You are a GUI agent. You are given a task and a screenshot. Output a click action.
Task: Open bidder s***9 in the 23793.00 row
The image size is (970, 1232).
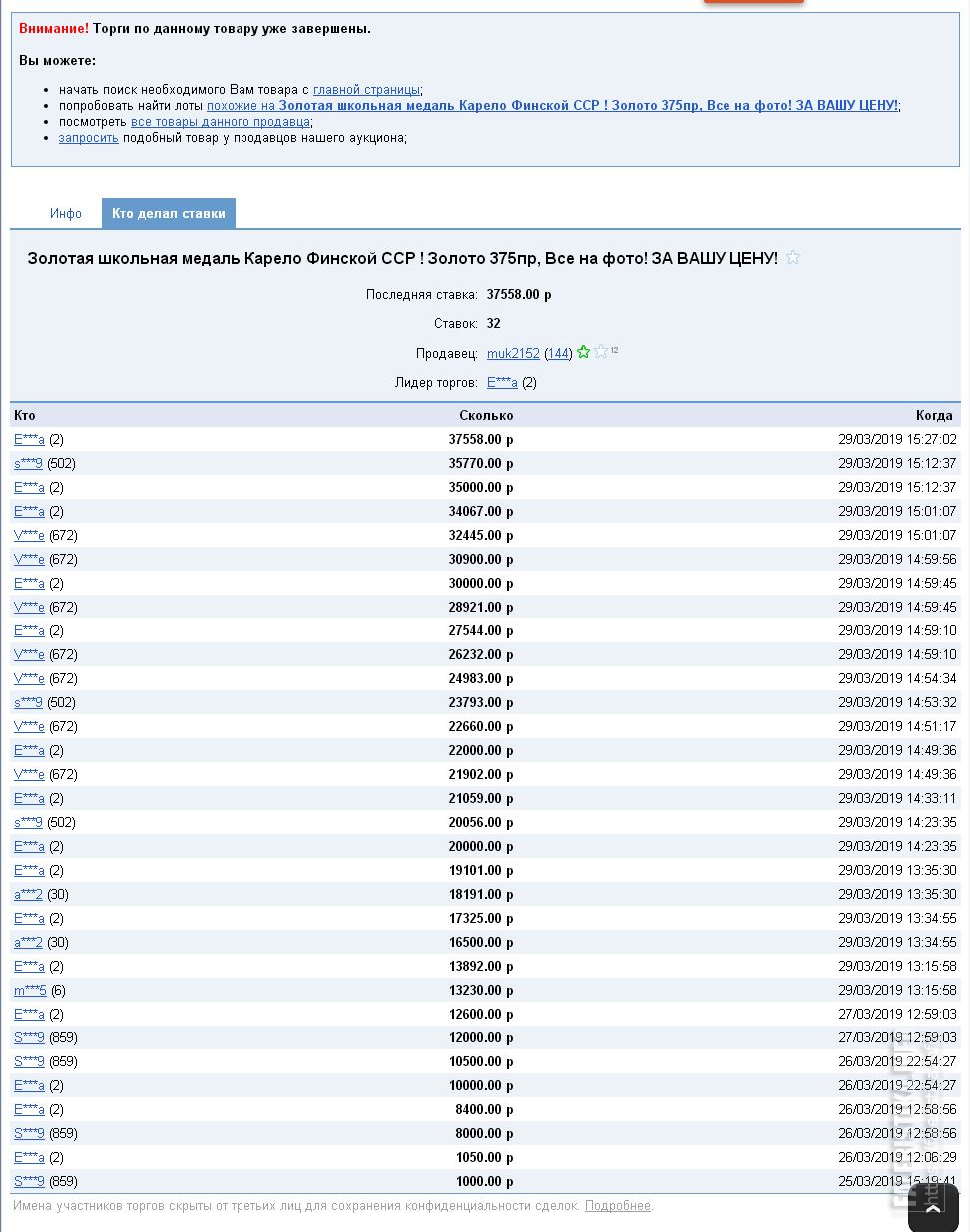tap(28, 703)
